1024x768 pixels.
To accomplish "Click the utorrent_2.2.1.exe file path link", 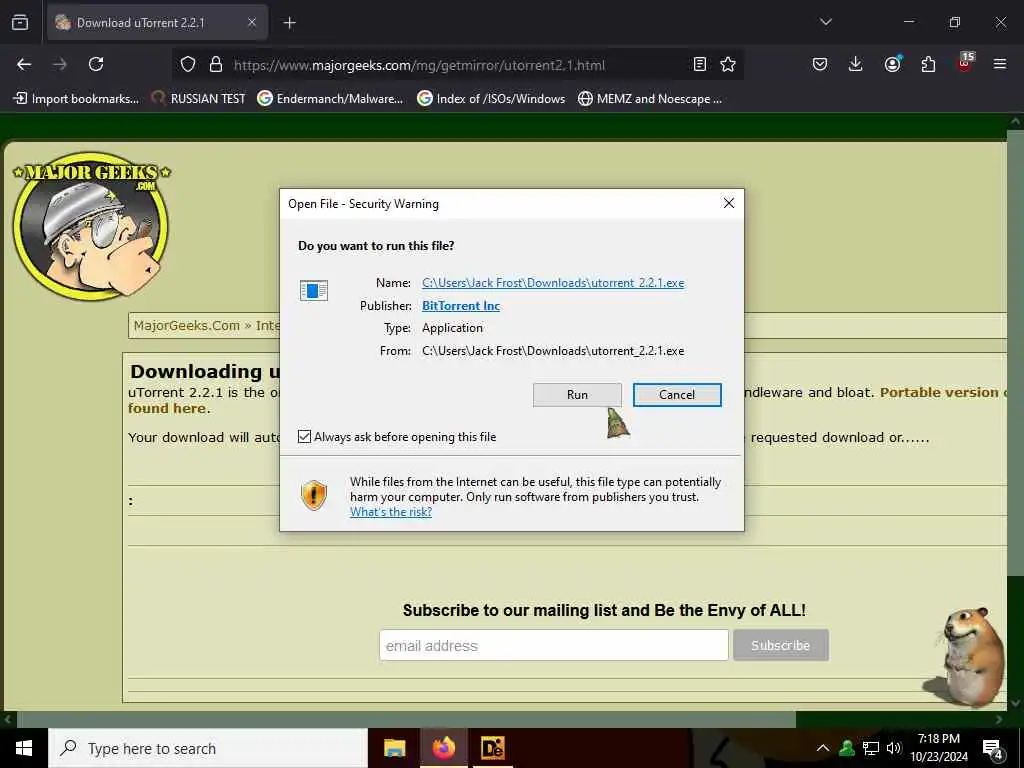I will pyautogui.click(x=552, y=283).
